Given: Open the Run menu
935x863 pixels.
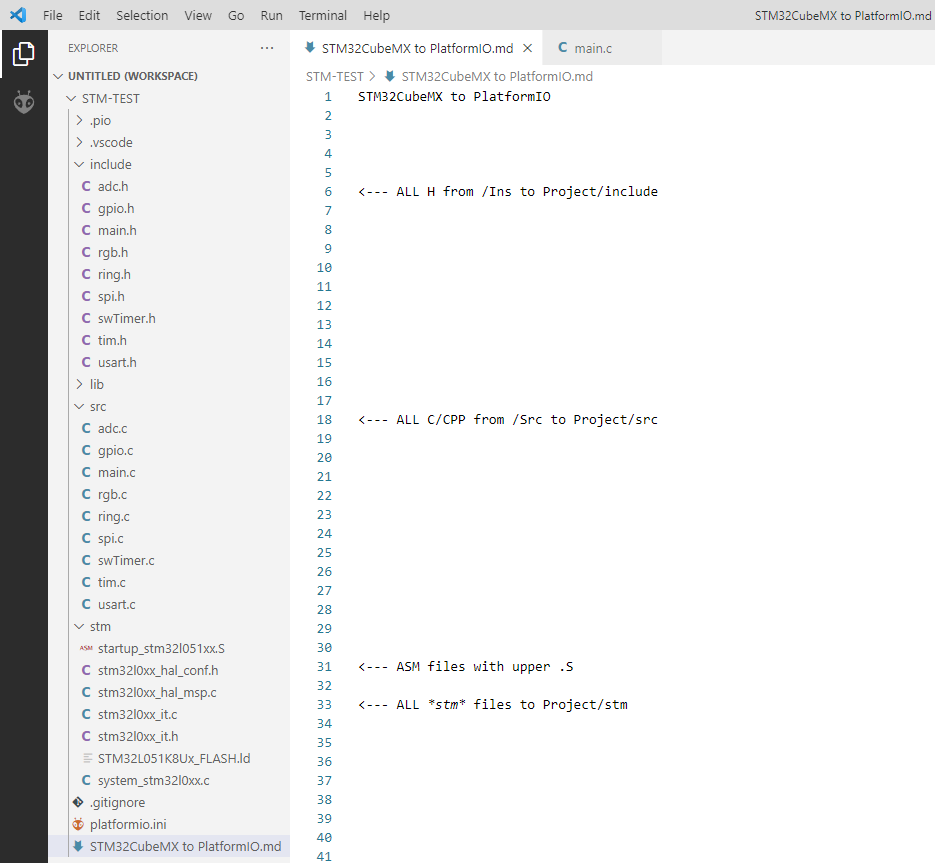Looking at the screenshot, I should click(x=271, y=16).
